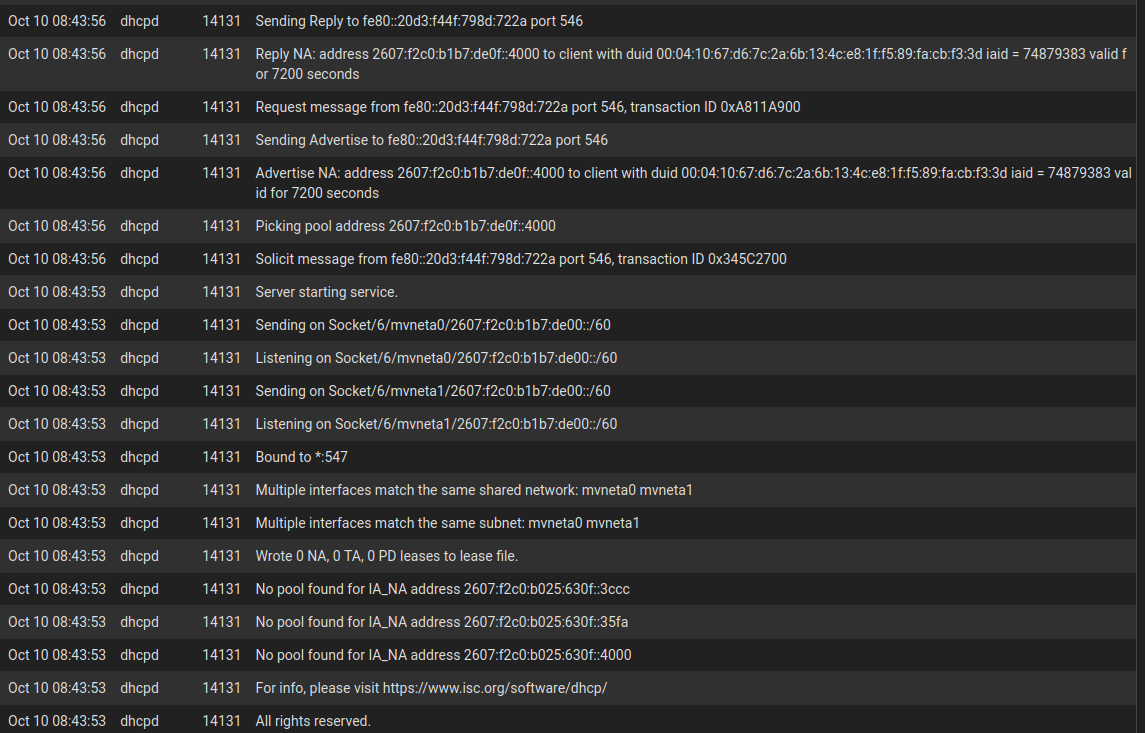Select the "Sending Advertise to" log entry
The height and width of the screenshot is (733, 1145).
(431, 140)
